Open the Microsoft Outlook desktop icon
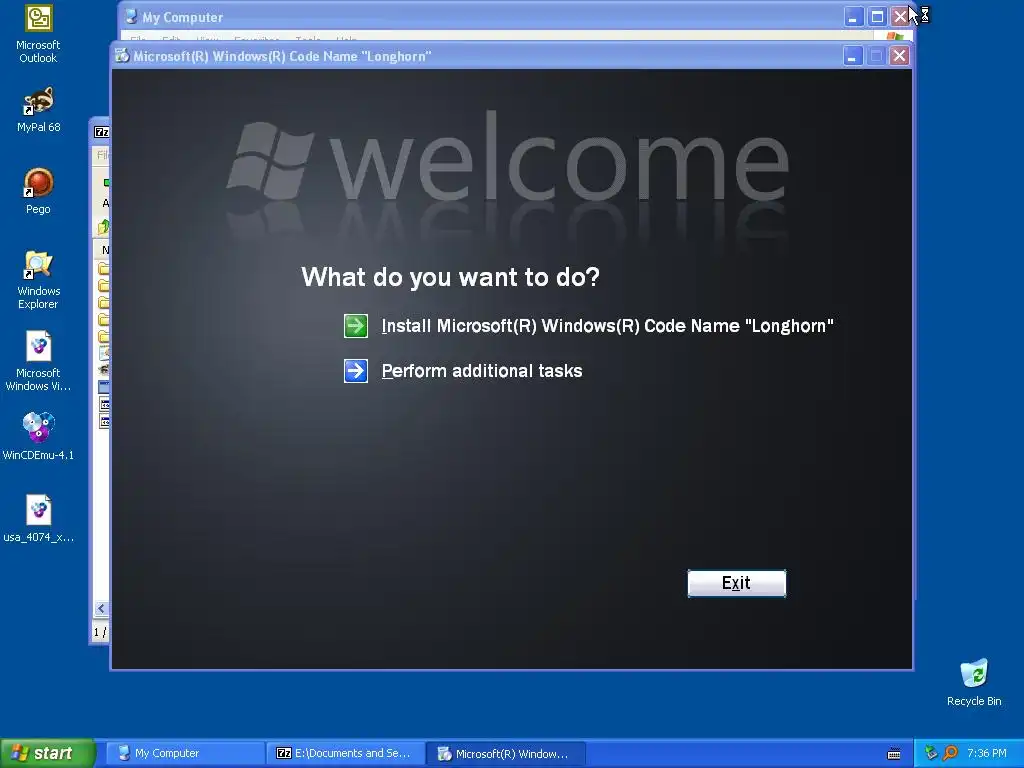The width and height of the screenshot is (1024, 768). tap(38, 35)
